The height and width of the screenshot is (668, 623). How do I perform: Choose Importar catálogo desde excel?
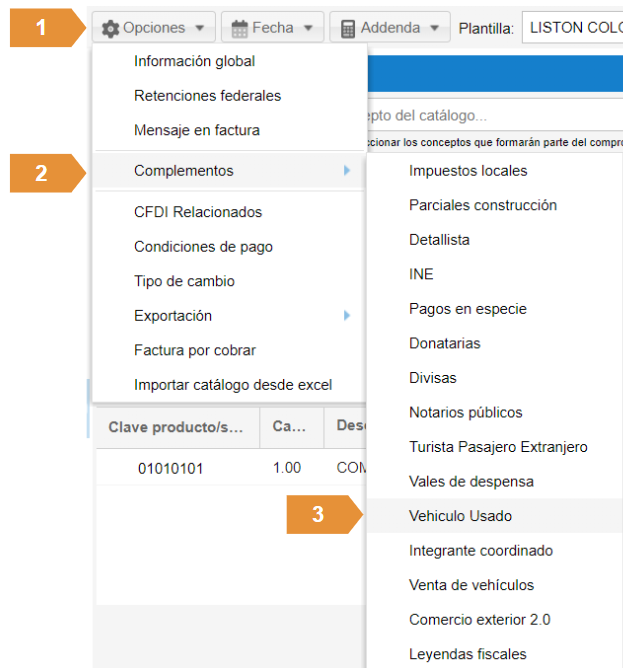(x=232, y=385)
